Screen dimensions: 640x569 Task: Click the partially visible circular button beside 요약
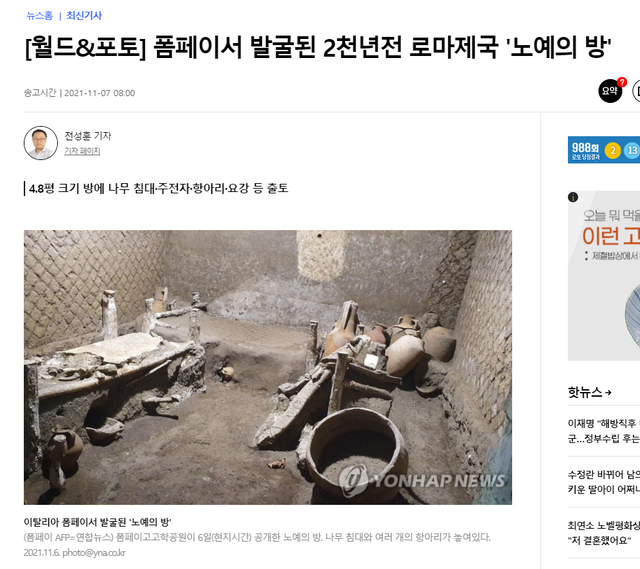(x=636, y=91)
